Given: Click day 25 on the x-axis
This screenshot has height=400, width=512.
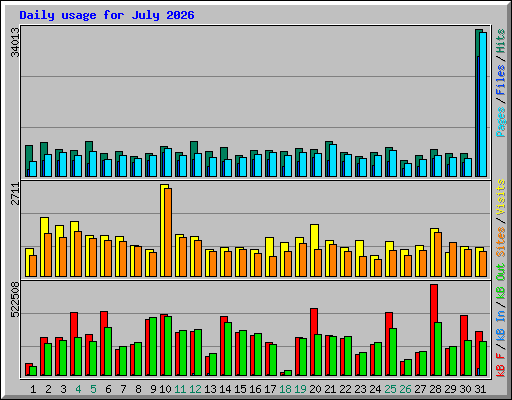Looking at the screenshot, I should [390, 389].
